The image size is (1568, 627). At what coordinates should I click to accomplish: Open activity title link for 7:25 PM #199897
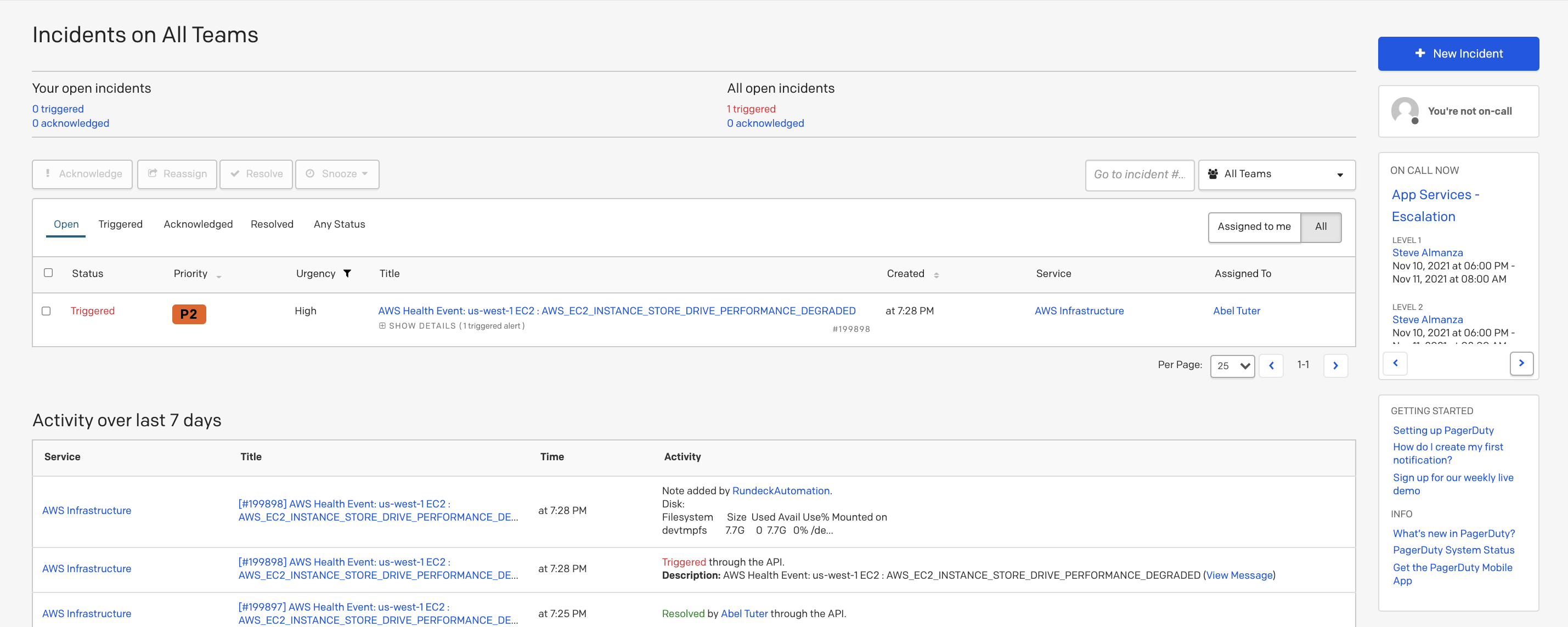click(x=378, y=614)
